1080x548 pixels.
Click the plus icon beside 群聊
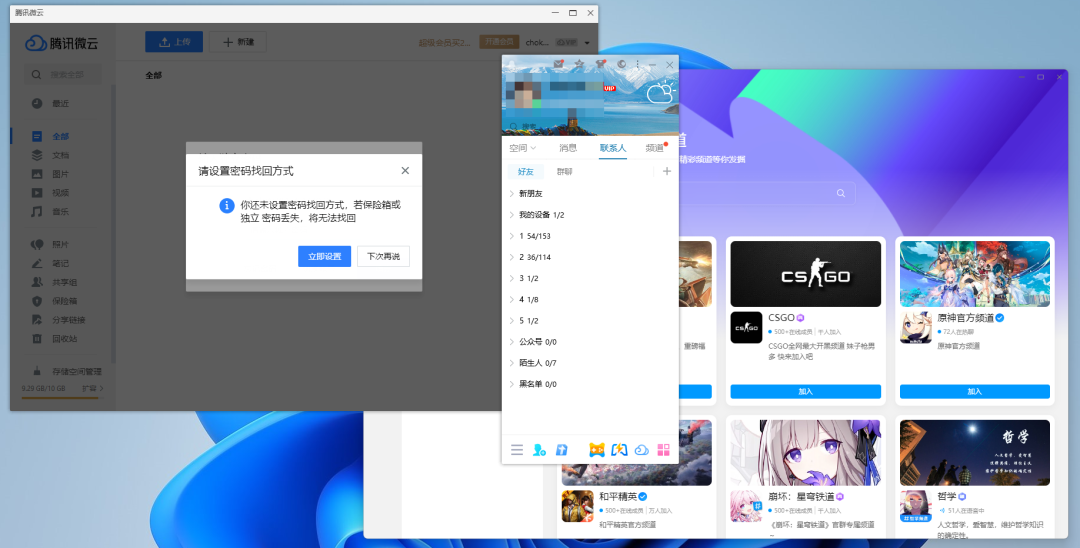pos(667,171)
